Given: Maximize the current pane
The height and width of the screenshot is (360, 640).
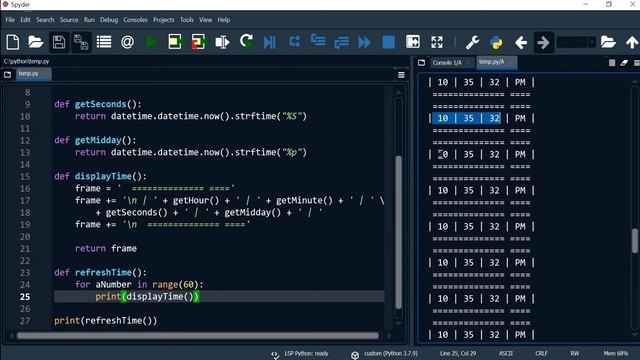Looking at the screenshot, I should [x=413, y=42].
